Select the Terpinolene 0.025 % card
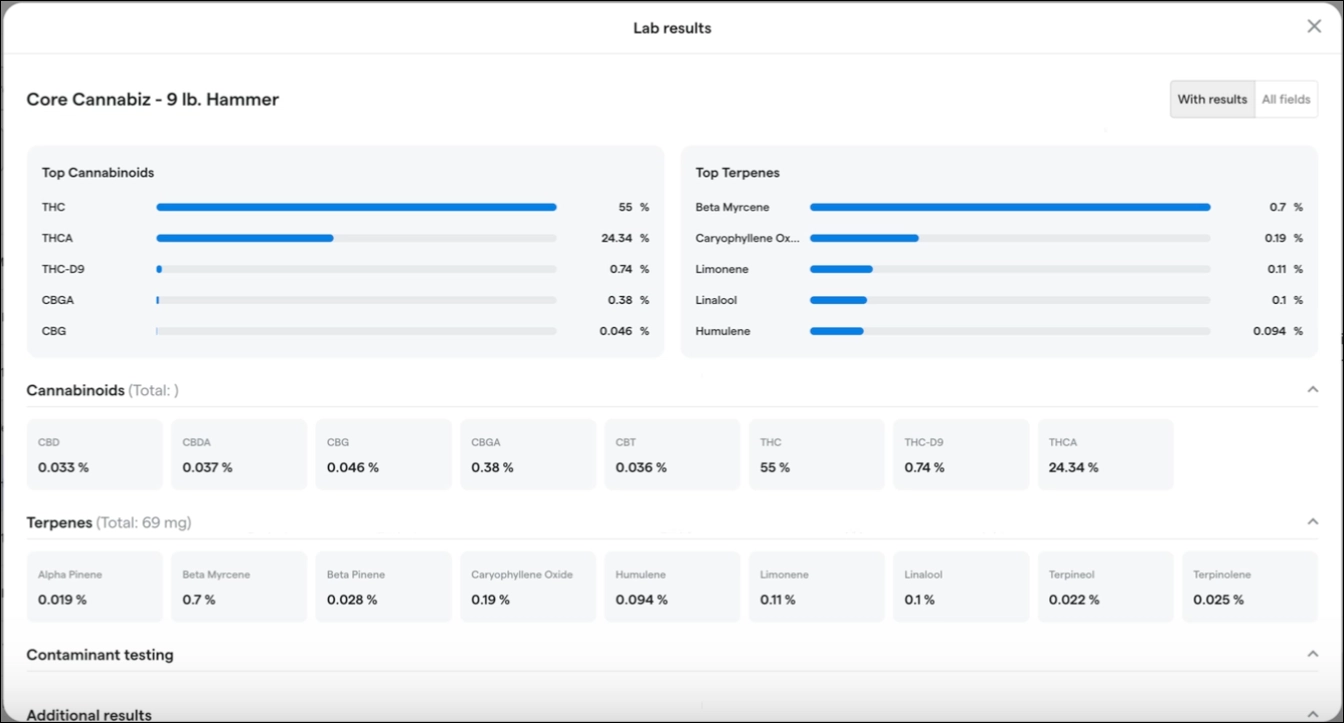Screen dimensions: 1344x723 point(1250,587)
